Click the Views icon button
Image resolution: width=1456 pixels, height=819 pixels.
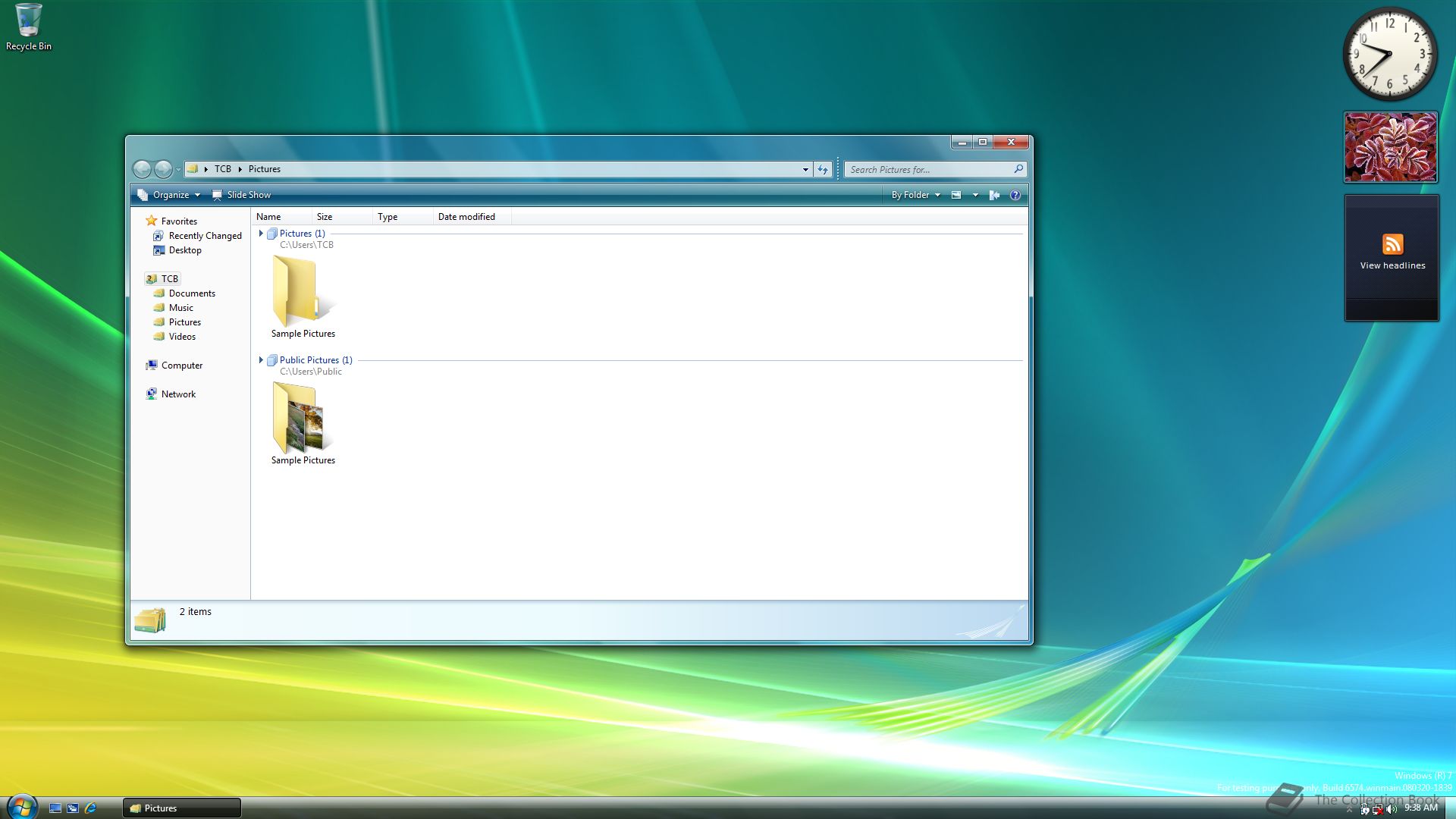pyautogui.click(x=956, y=195)
